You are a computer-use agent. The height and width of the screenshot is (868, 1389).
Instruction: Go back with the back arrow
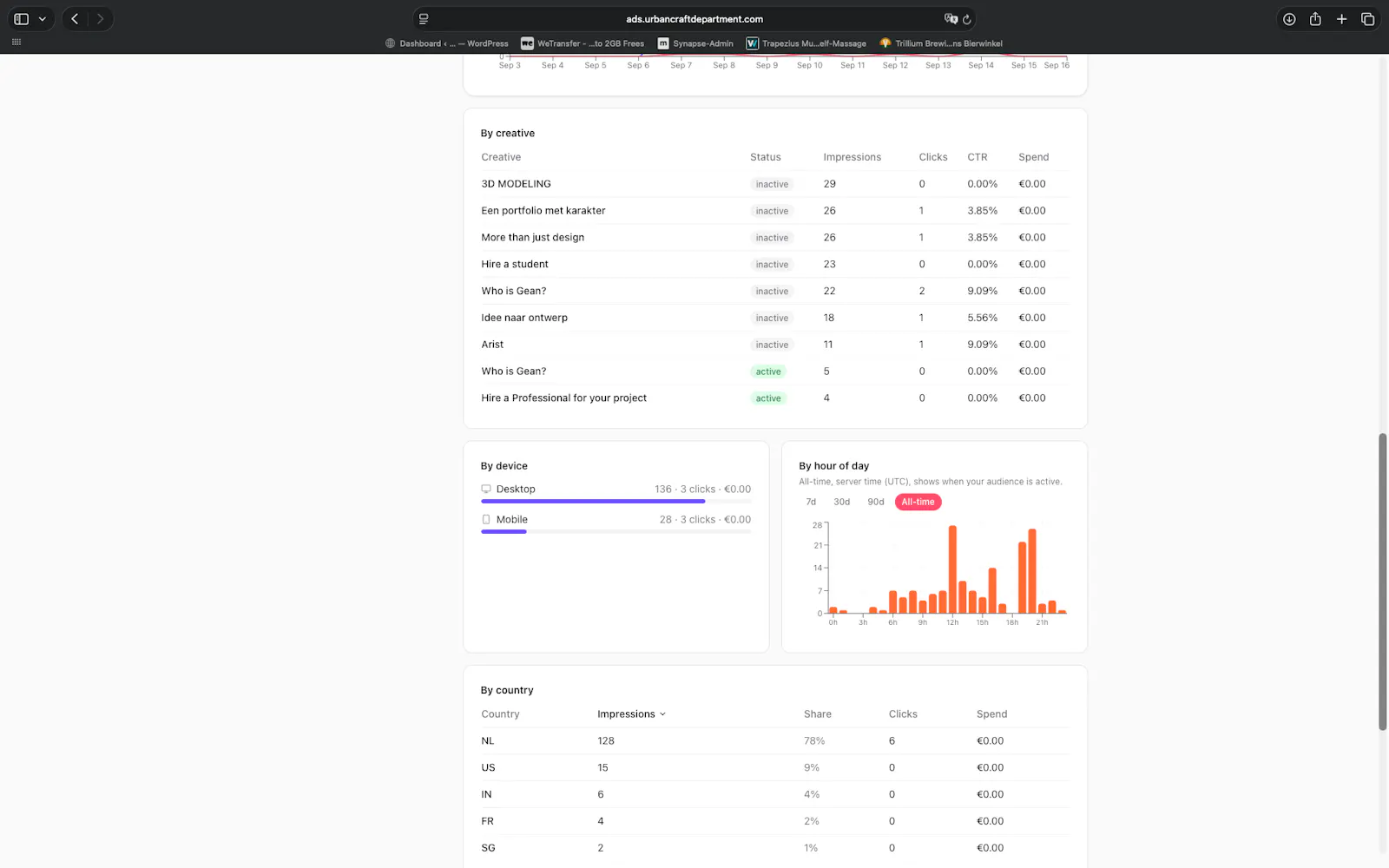pyautogui.click(x=75, y=18)
